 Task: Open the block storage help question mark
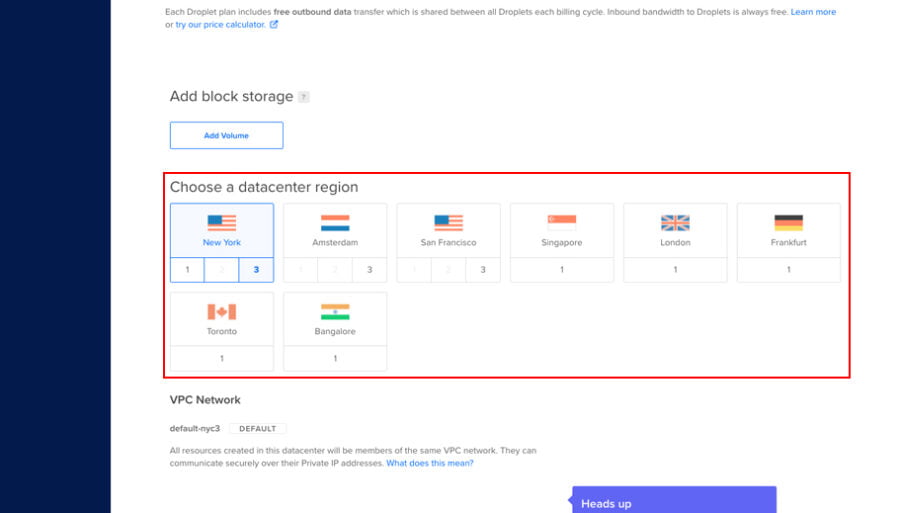tap(304, 97)
